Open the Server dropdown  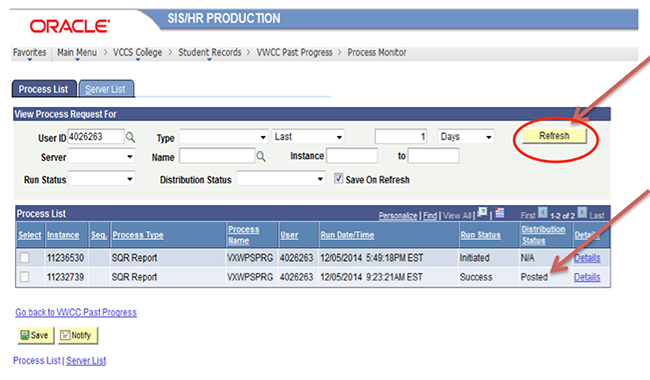pos(102,157)
